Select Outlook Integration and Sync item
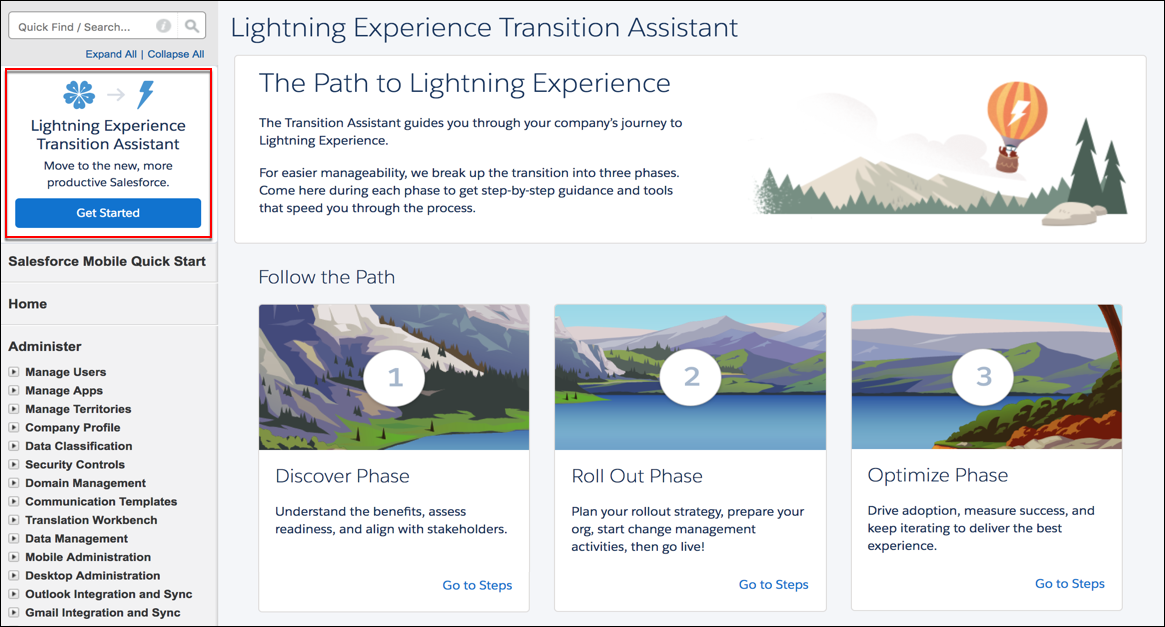 point(108,595)
